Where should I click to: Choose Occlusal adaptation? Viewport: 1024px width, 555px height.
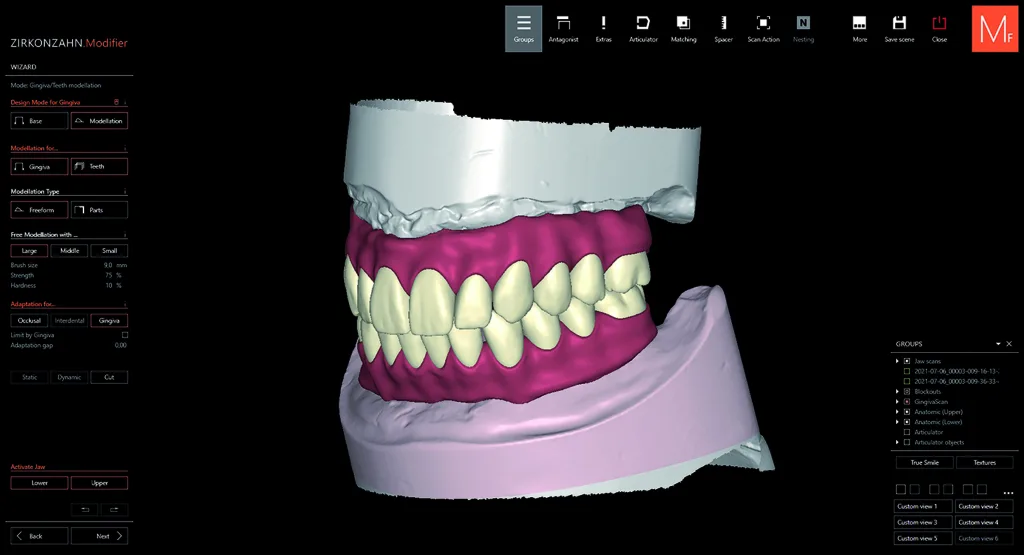[29, 321]
